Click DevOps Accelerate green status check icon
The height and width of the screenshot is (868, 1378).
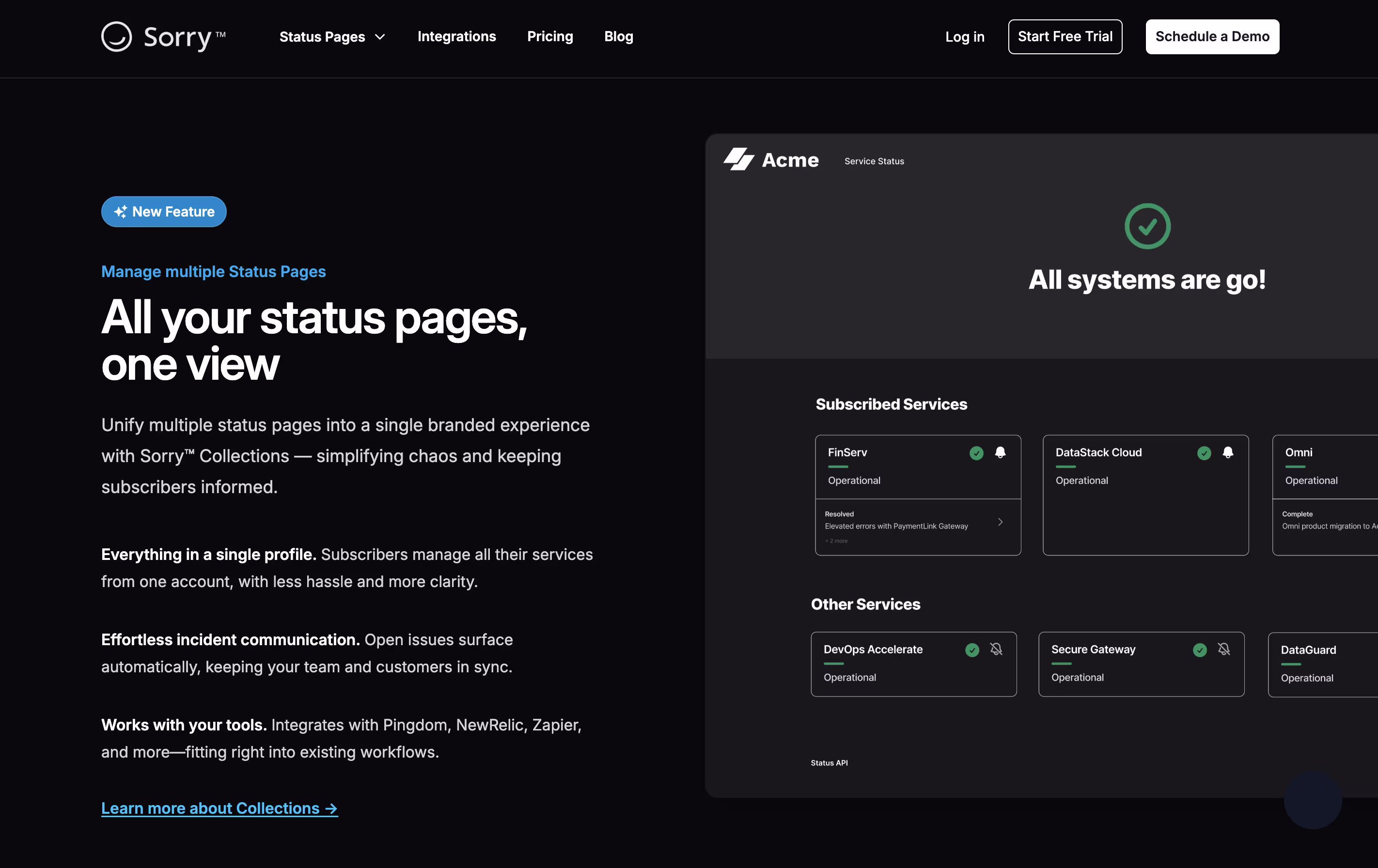pos(971,650)
